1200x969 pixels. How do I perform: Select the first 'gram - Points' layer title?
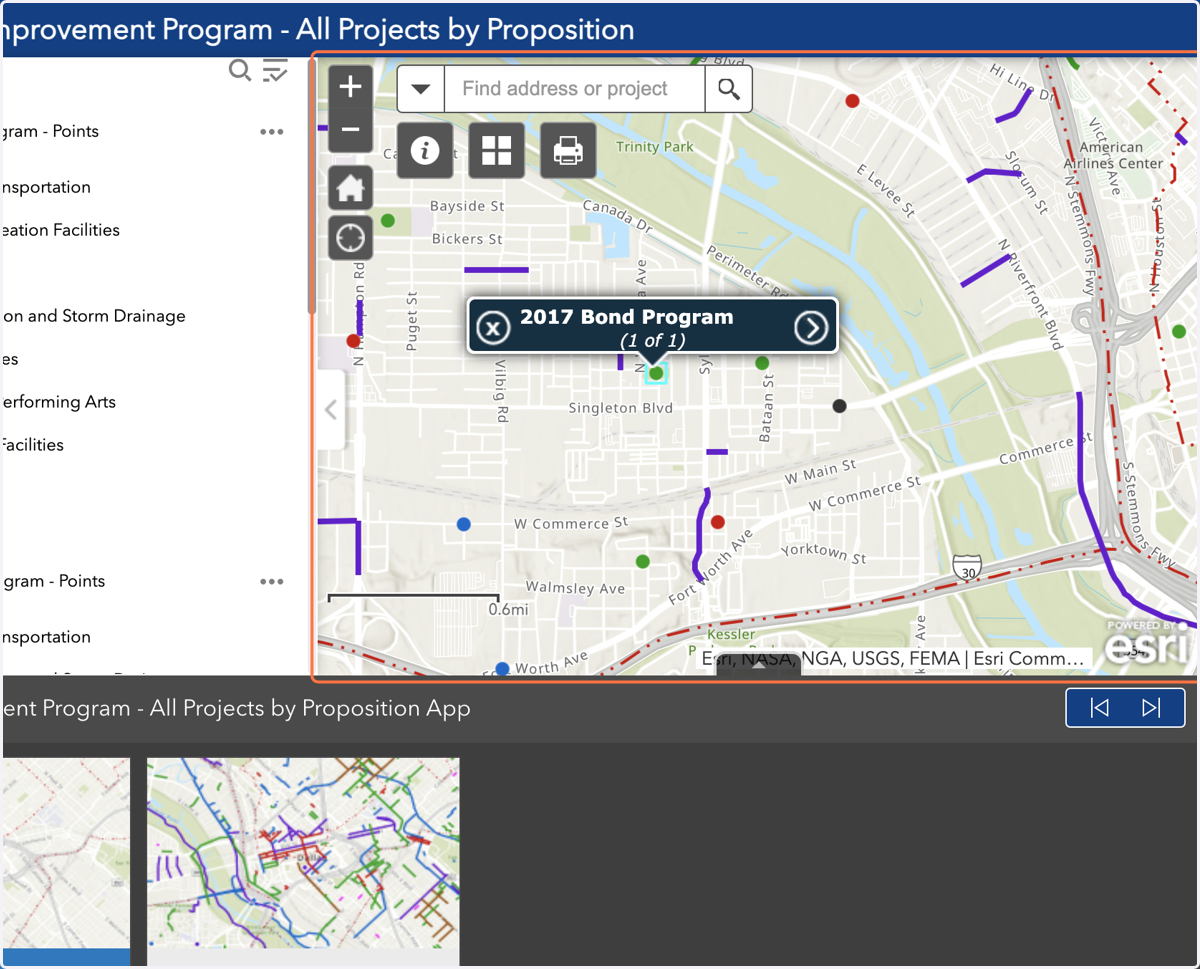[50, 132]
